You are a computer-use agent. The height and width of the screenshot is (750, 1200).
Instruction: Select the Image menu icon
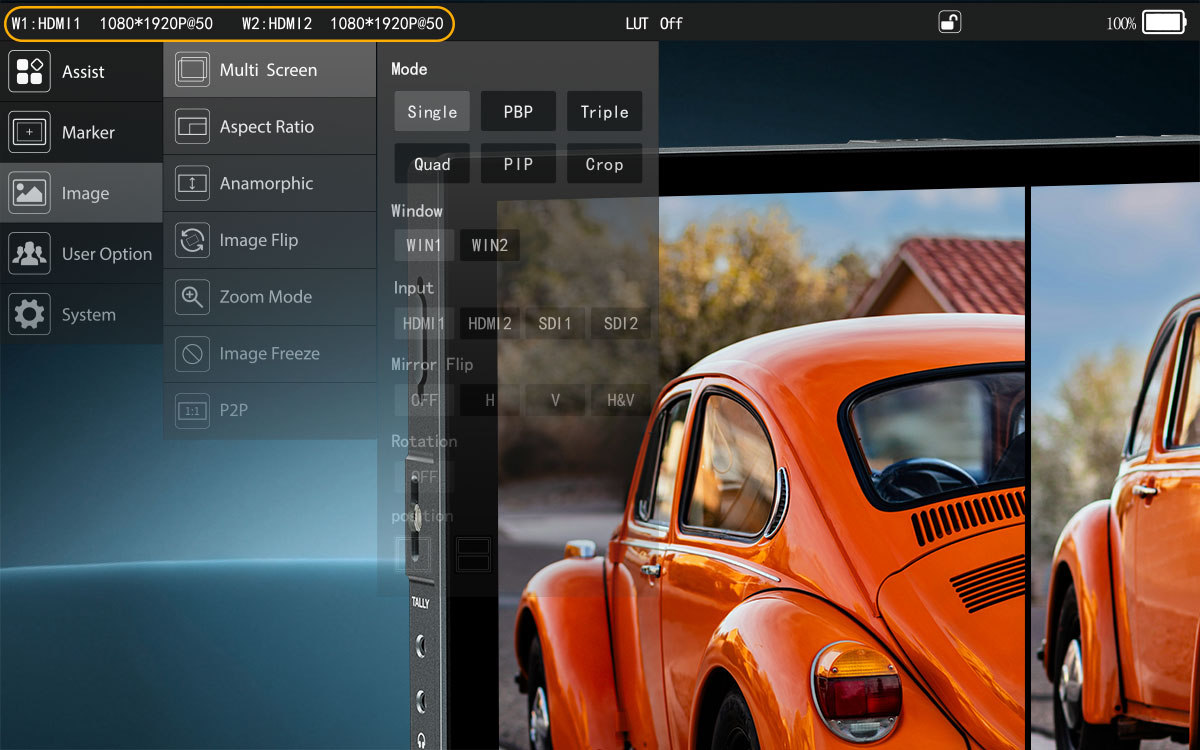click(x=29, y=193)
